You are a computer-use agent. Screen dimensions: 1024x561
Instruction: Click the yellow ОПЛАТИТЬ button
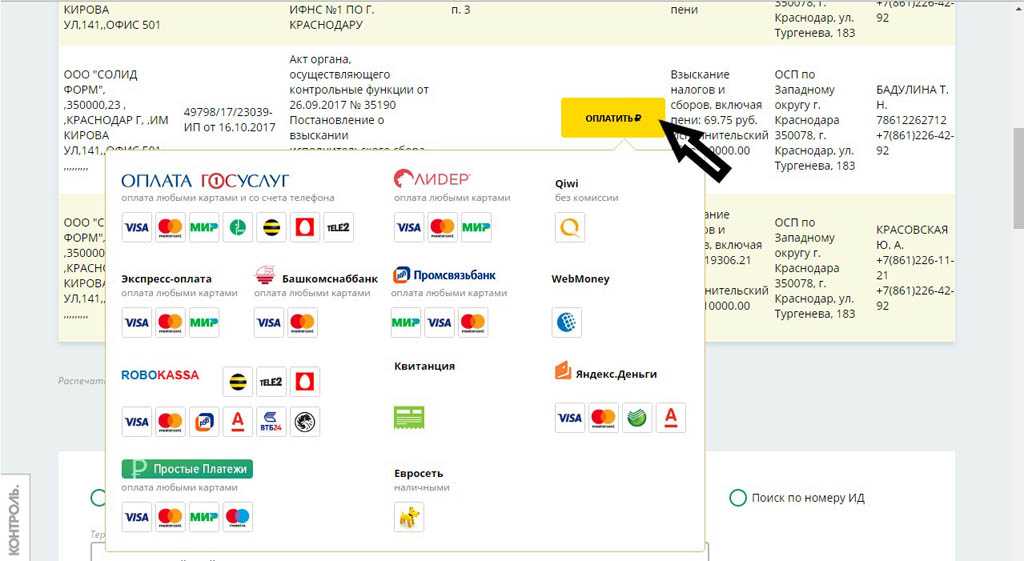[612, 118]
